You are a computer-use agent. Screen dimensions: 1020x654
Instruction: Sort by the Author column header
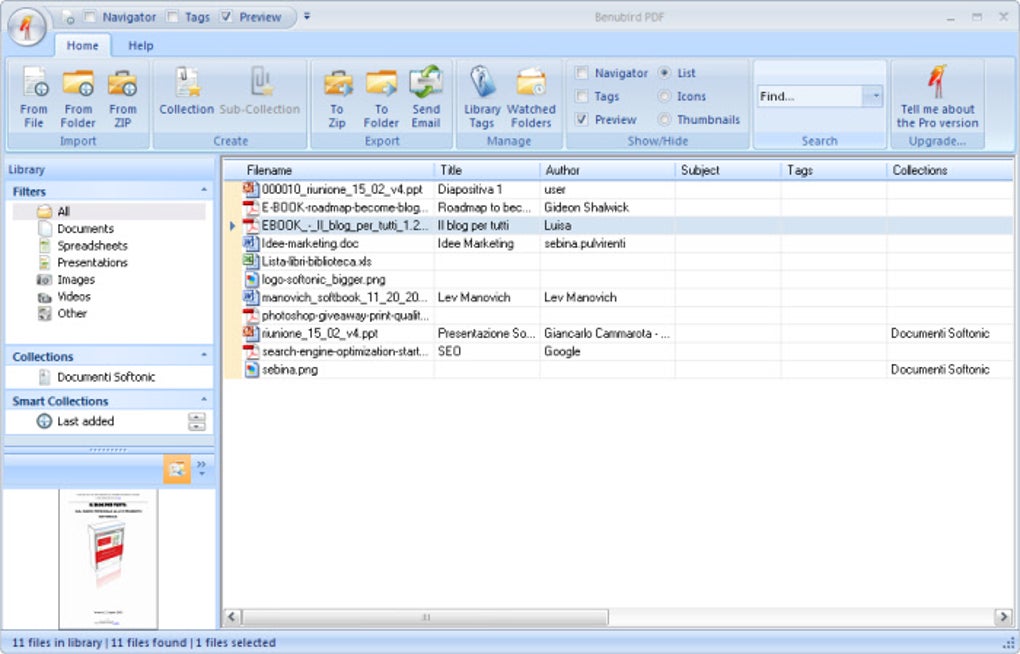(608, 170)
